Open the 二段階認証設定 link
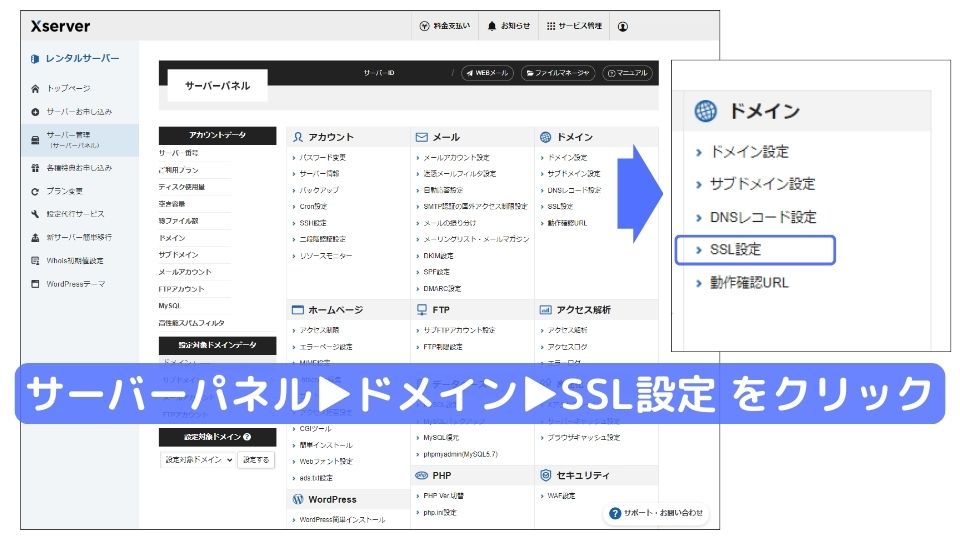 coord(322,239)
